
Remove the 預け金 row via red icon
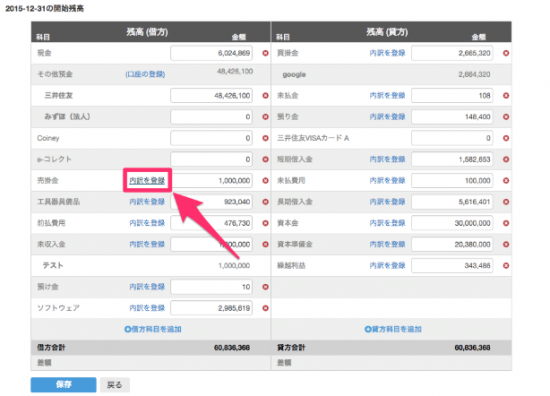[x=266, y=287]
